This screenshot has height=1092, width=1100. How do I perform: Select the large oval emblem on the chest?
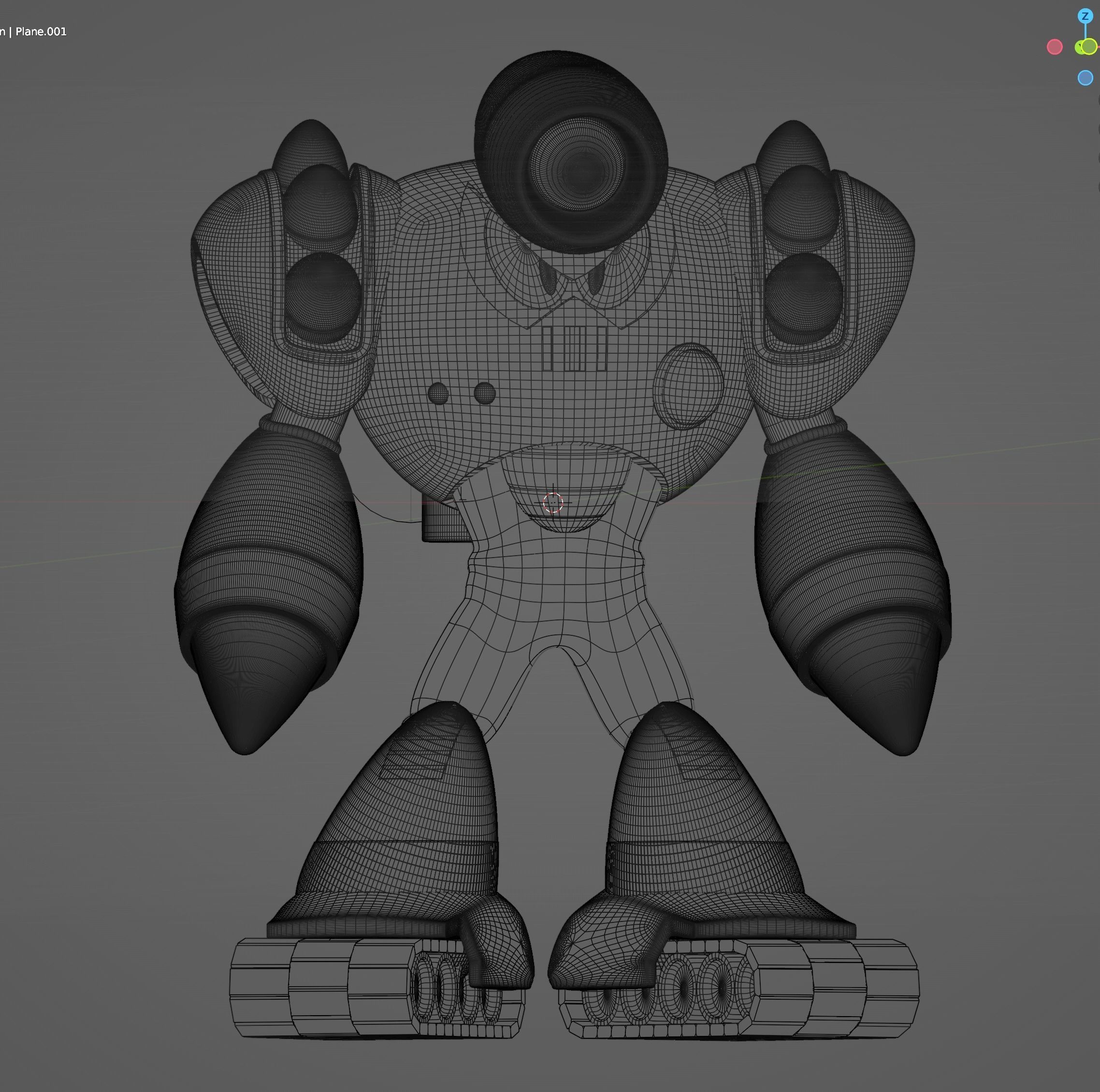[x=688, y=386]
